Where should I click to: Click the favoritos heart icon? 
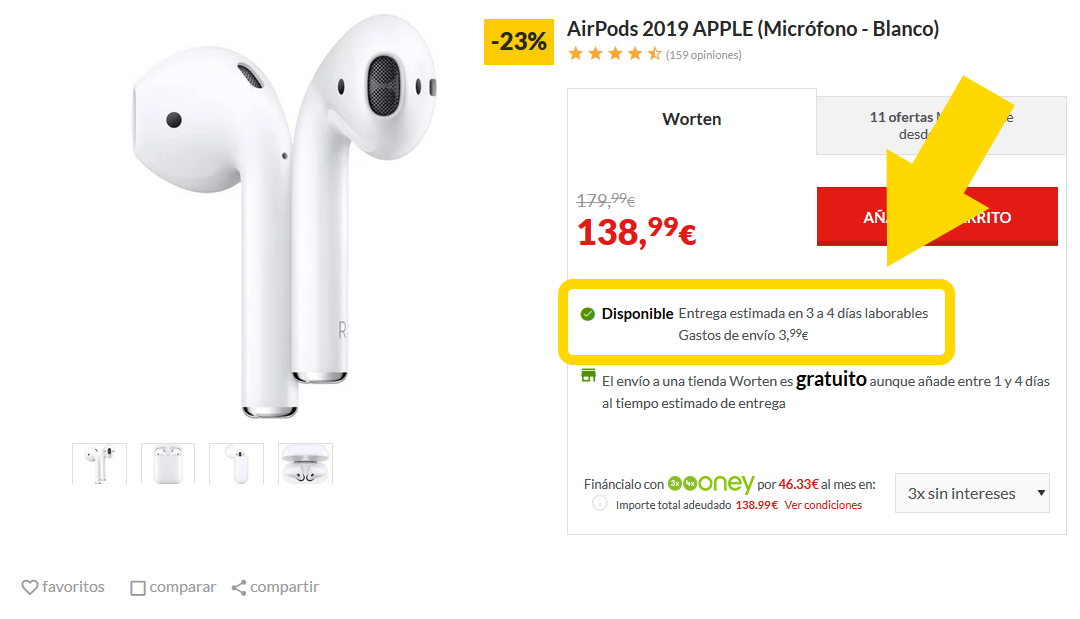pyautogui.click(x=30, y=587)
